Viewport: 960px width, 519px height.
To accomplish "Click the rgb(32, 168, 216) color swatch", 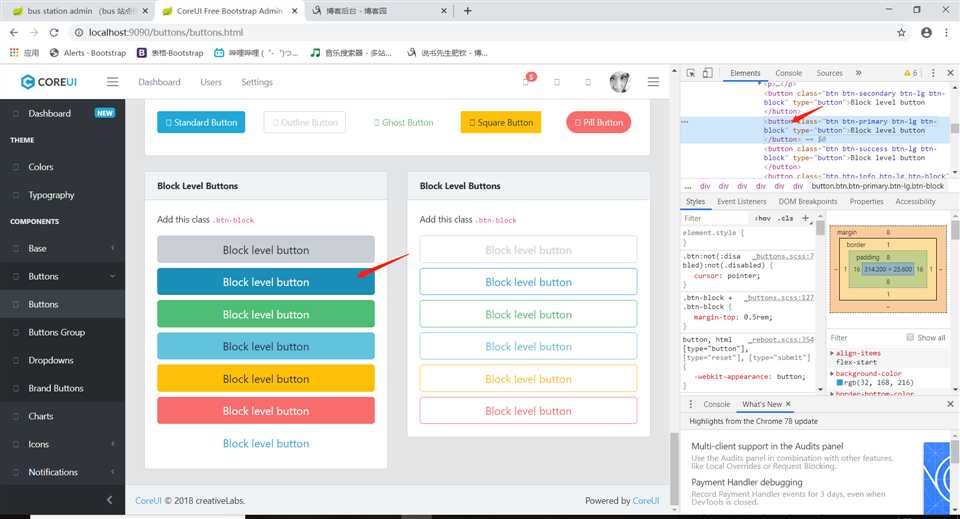I will 840,383.
